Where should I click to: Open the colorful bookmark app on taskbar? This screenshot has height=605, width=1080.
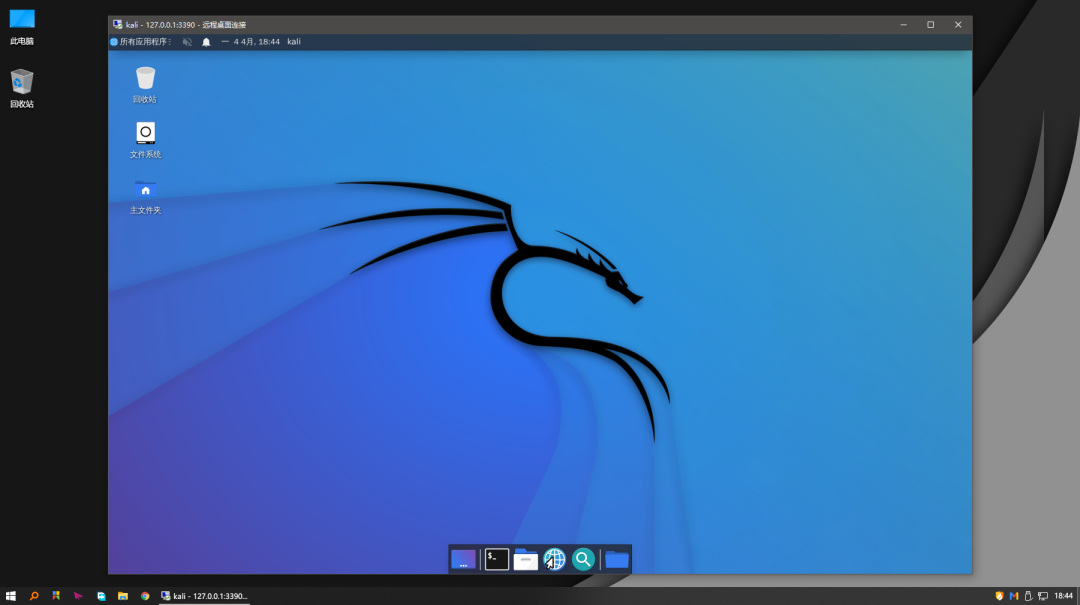click(56, 596)
